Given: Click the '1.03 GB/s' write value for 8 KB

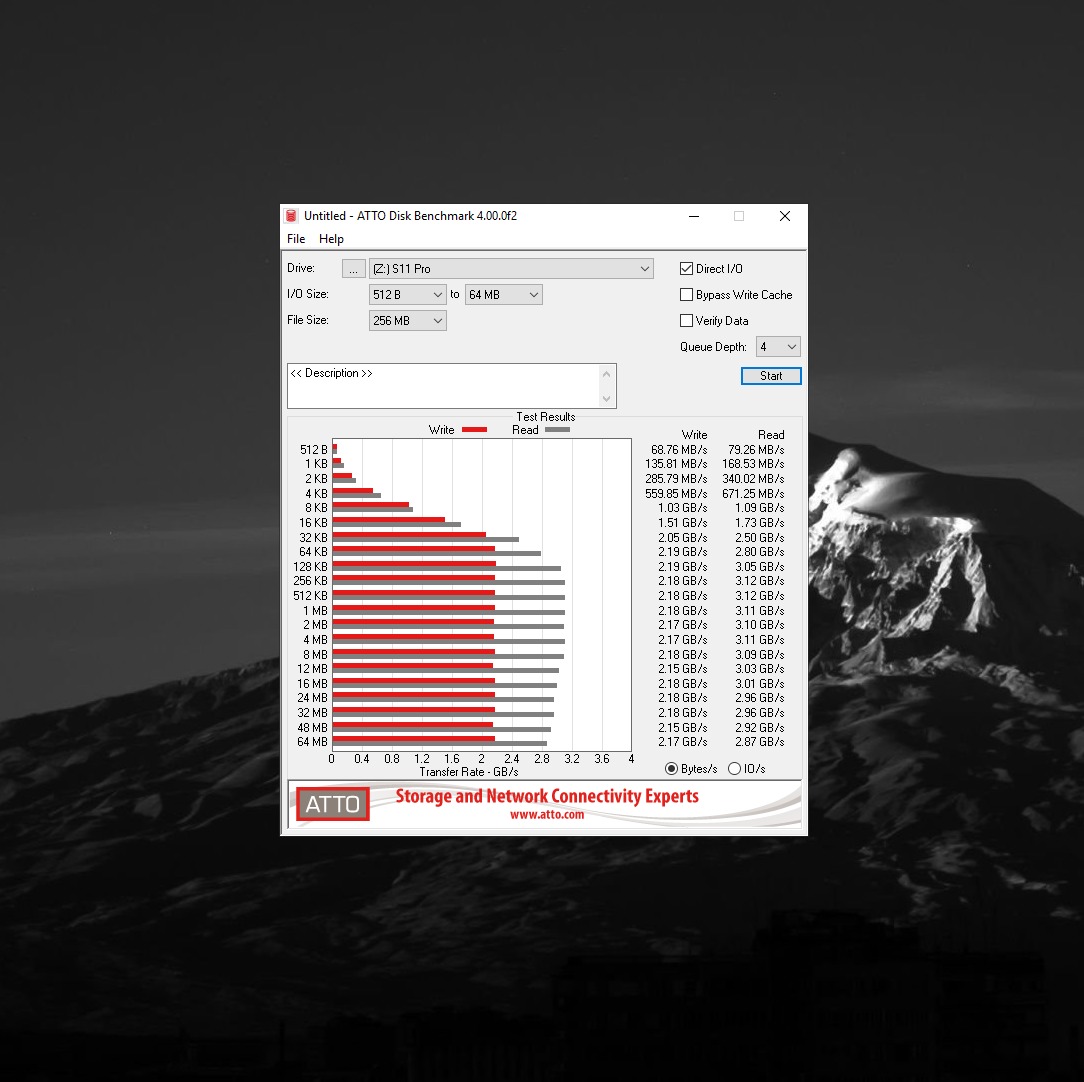Looking at the screenshot, I should tap(682, 507).
